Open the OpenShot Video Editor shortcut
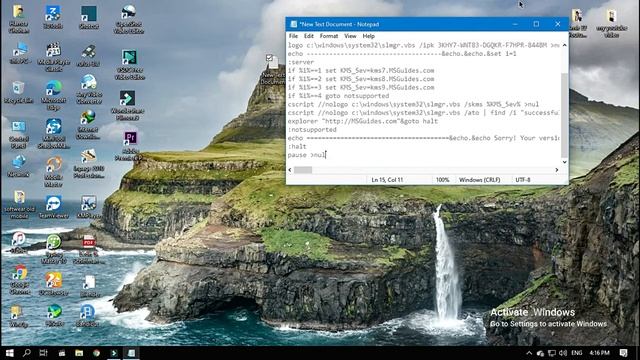640x360 pixels. coord(129,19)
